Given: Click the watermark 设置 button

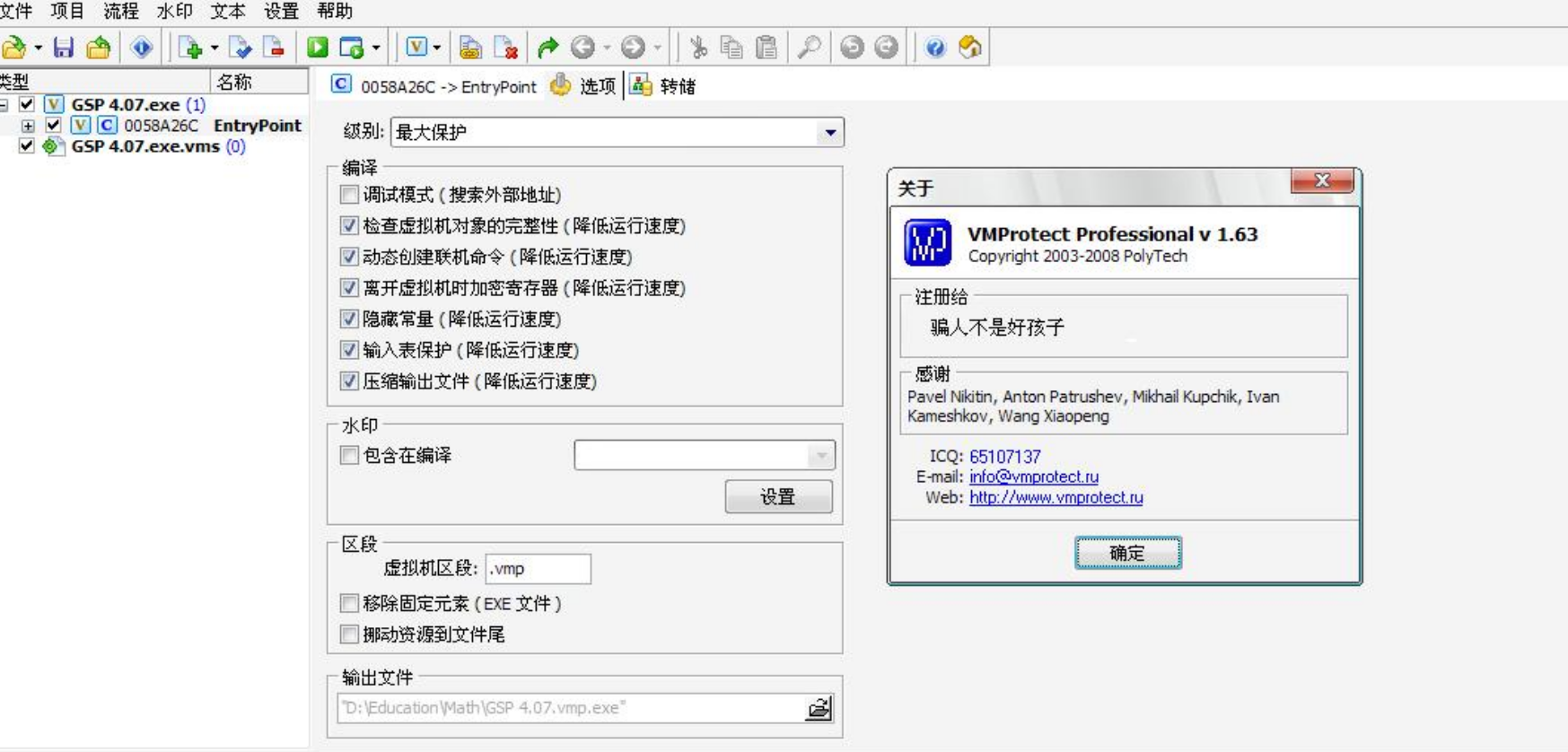Looking at the screenshot, I should (x=778, y=497).
